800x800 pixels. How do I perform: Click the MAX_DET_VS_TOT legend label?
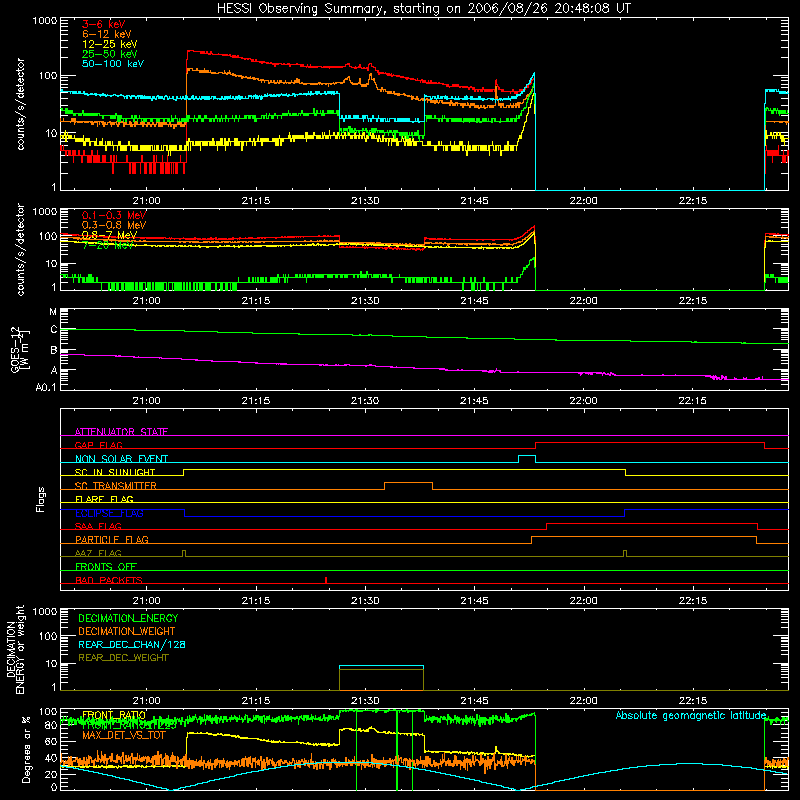tap(124, 735)
